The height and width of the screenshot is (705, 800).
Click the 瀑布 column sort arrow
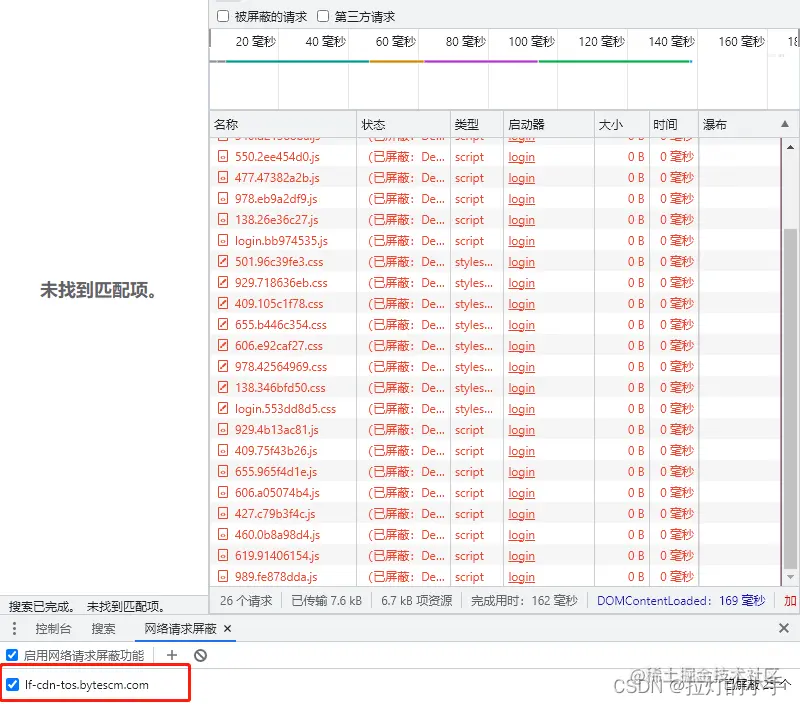coord(785,124)
